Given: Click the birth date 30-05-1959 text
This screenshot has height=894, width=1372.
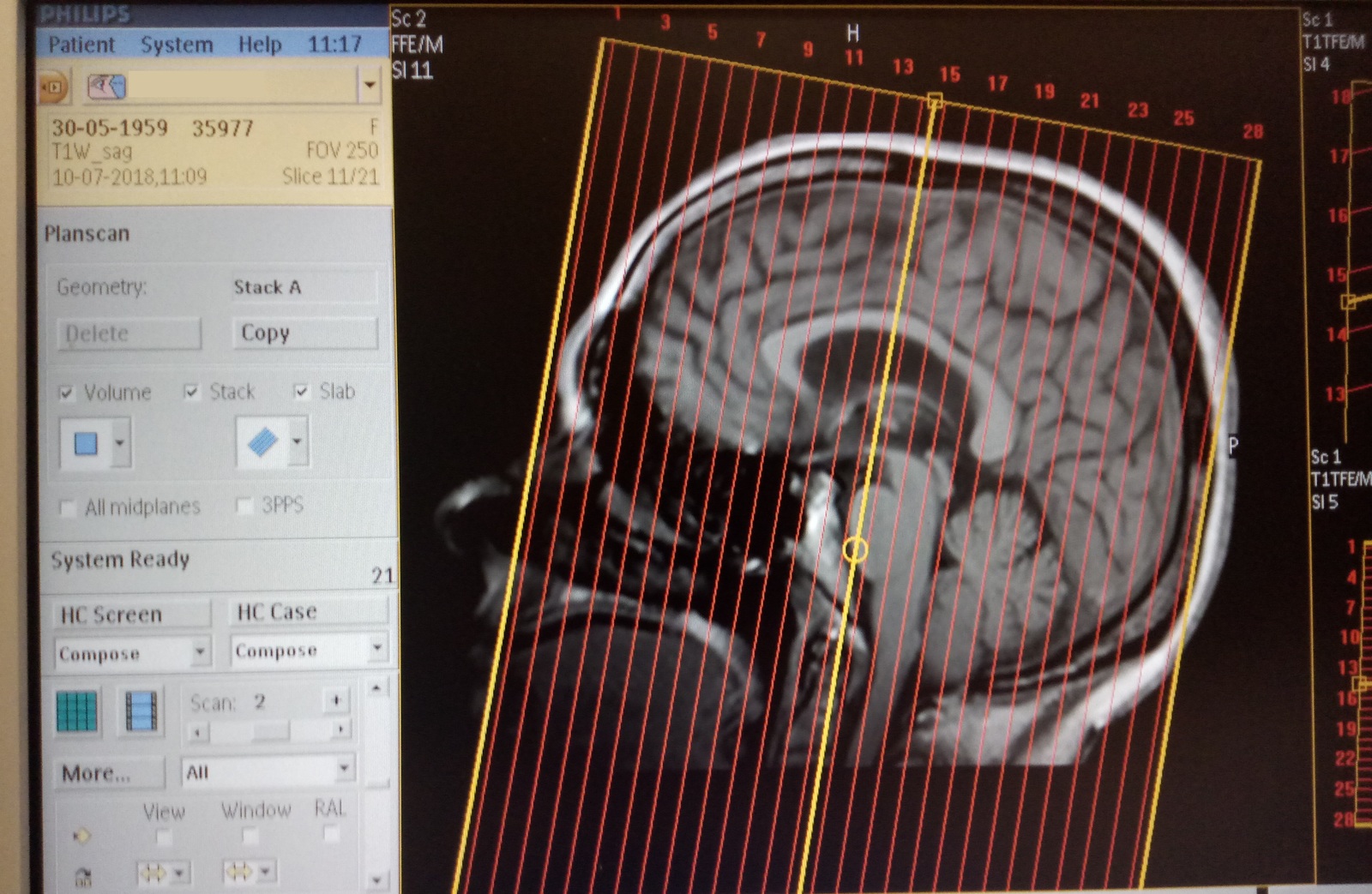Looking at the screenshot, I should pyautogui.click(x=110, y=129).
